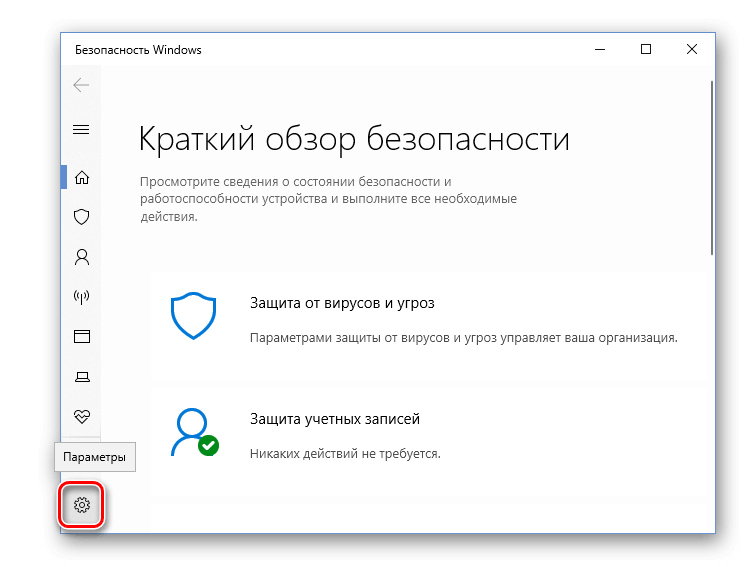The image size is (749, 567).
Task: Click "Никаких действий не требуется." status text
Action: coord(345,453)
